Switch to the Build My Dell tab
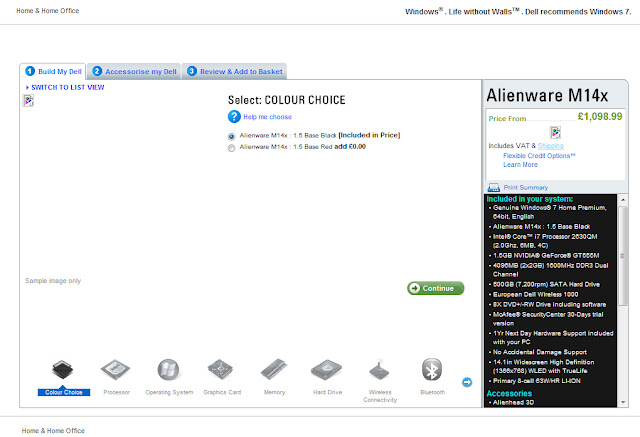The width and height of the screenshot is (640, 437). point(53,71)
